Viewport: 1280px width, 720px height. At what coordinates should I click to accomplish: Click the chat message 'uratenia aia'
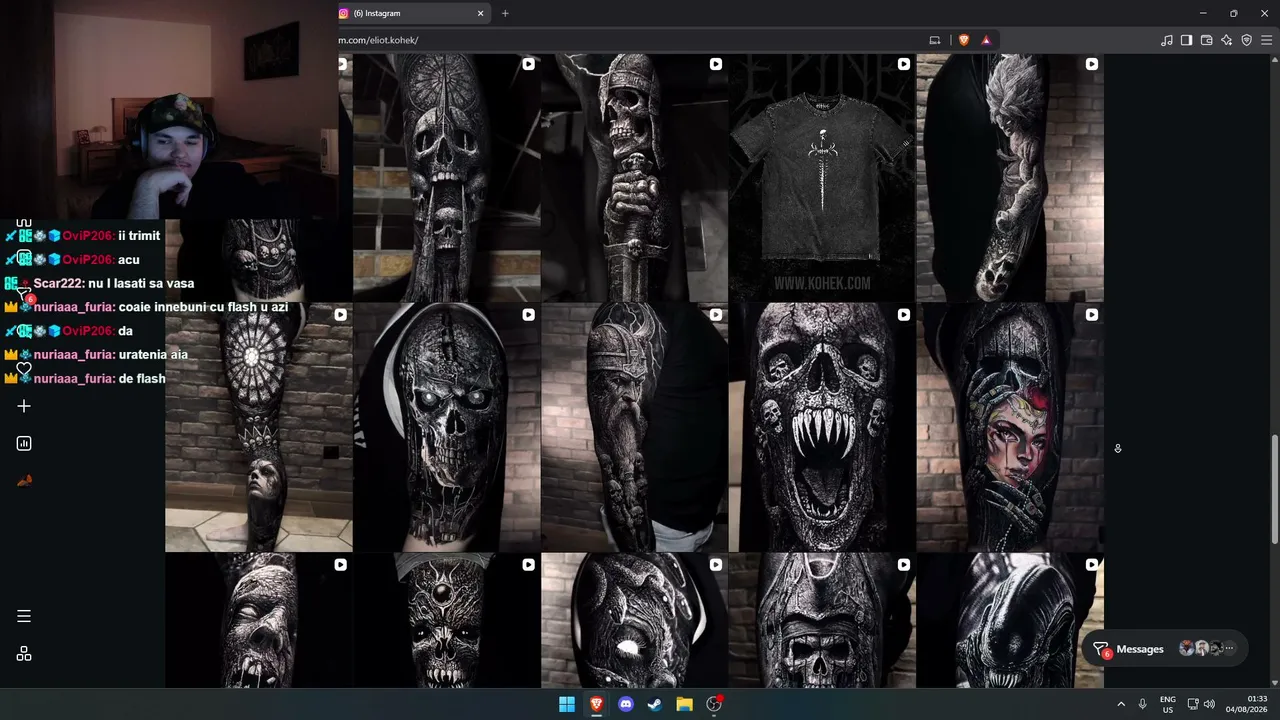point(153,354)
